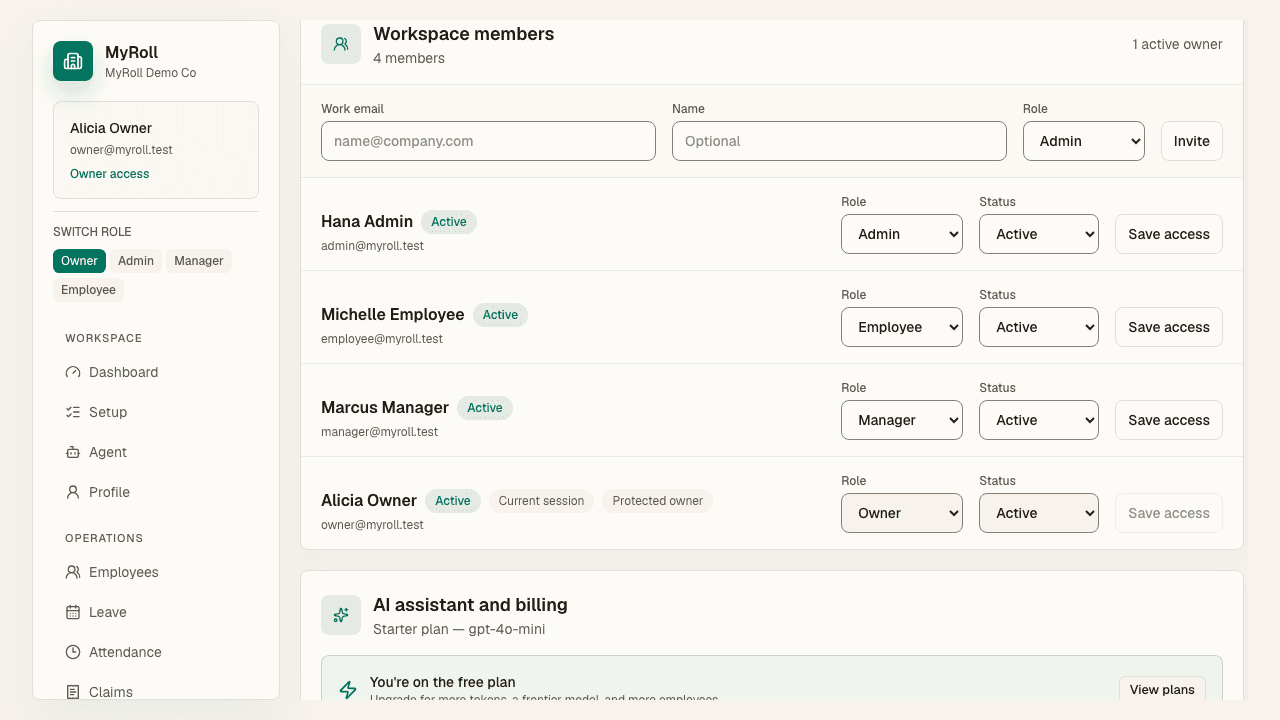Click the Claims receipt icon

pyautogui.click(x=73, y=692)
